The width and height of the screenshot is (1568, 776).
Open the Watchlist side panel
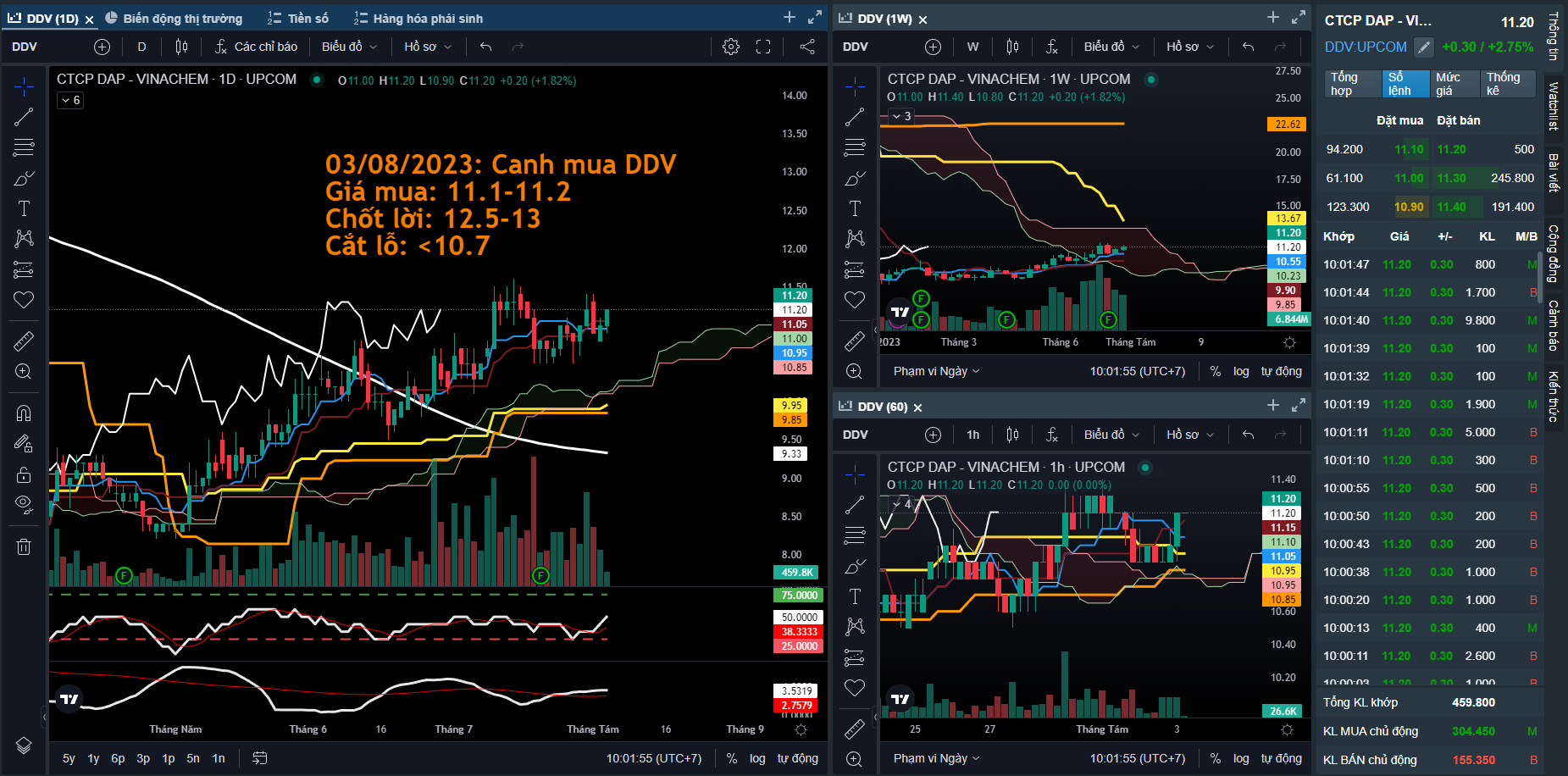(x=1554, y=106)
